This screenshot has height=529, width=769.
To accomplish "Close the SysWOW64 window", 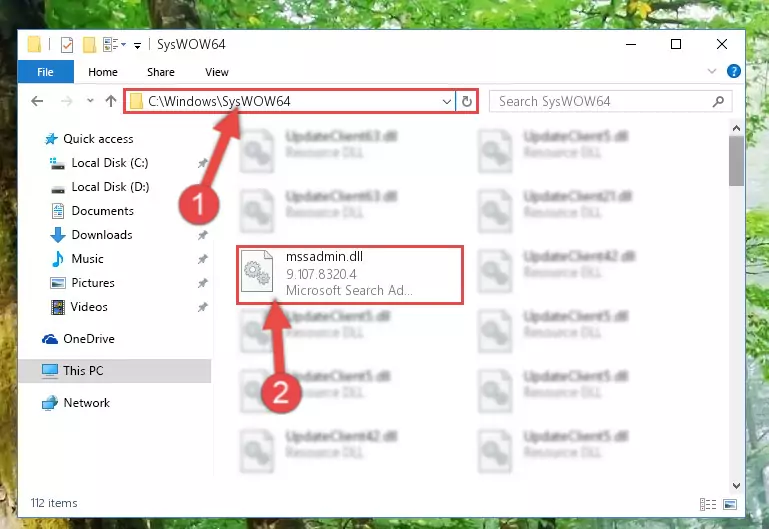I will [x=721, y=45].
